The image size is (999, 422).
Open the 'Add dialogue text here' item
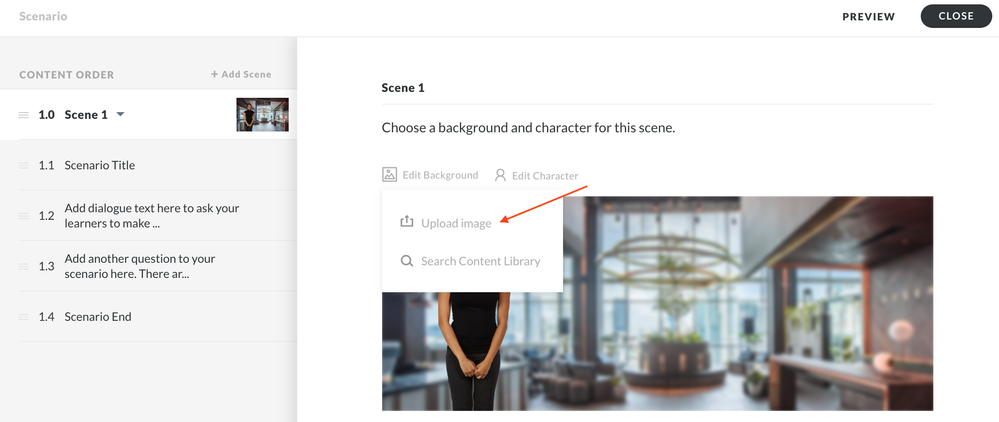[151, 215]
